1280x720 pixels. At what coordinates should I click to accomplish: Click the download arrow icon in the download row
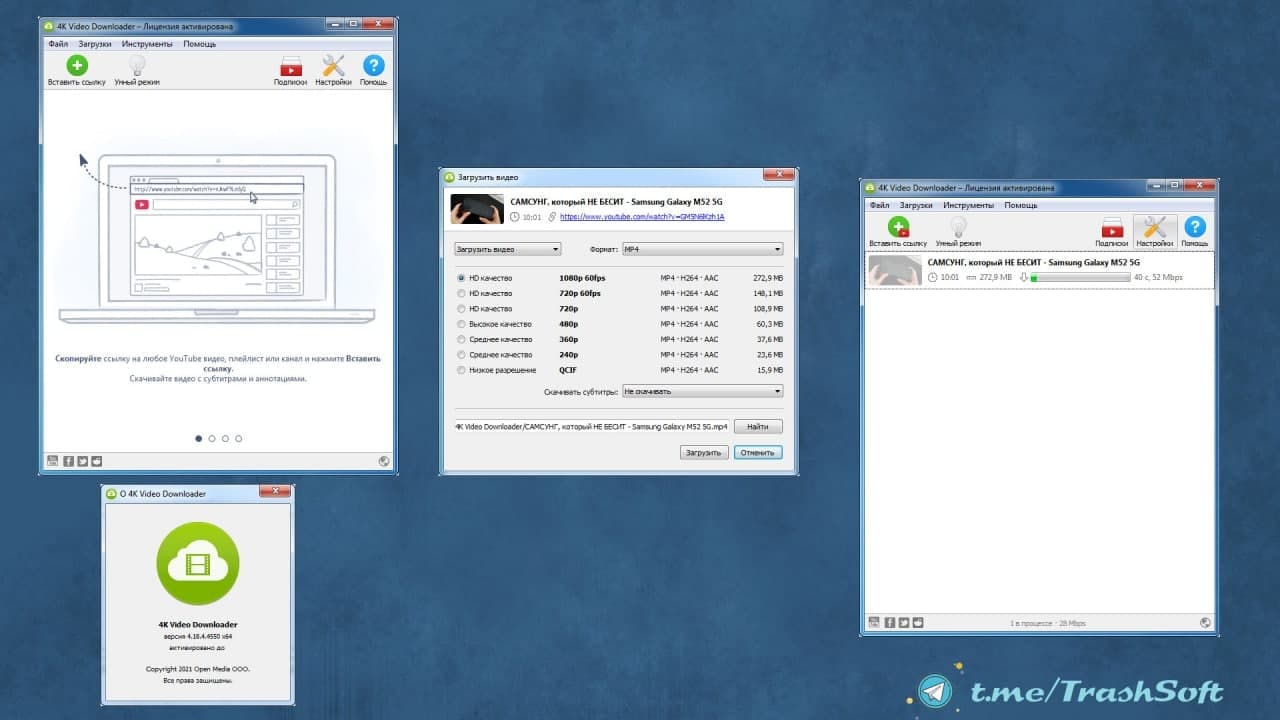click(1023, 277)
